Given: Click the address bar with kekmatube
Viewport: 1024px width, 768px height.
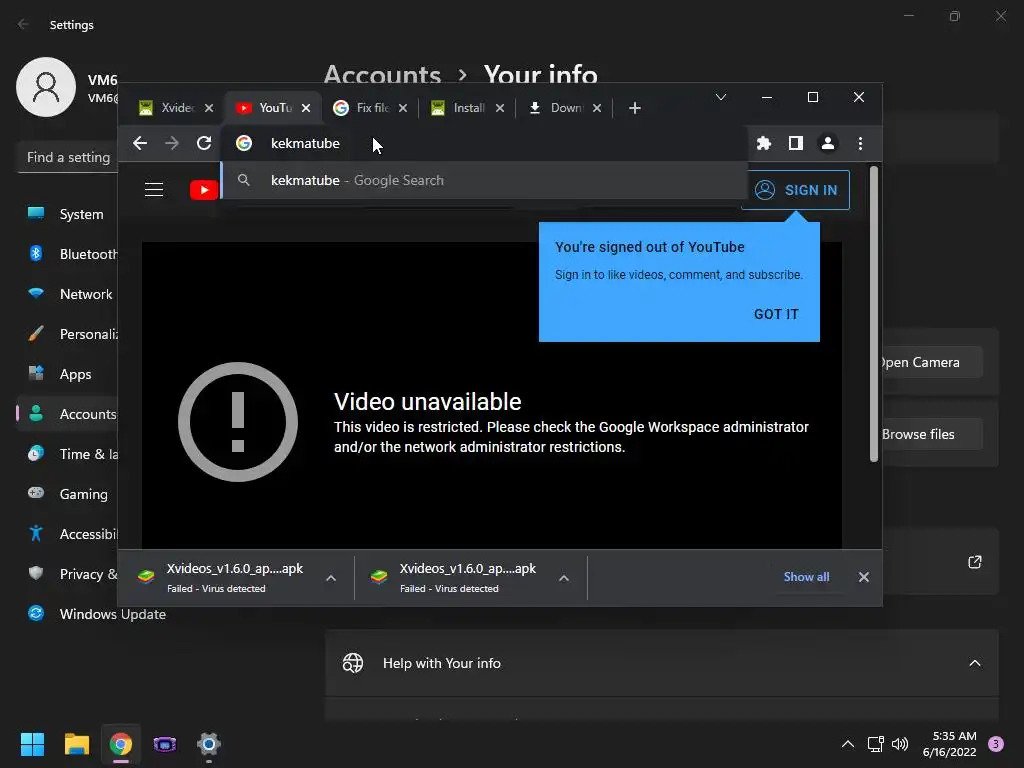Looking at the screenshot, I should [x=484, y=143].
